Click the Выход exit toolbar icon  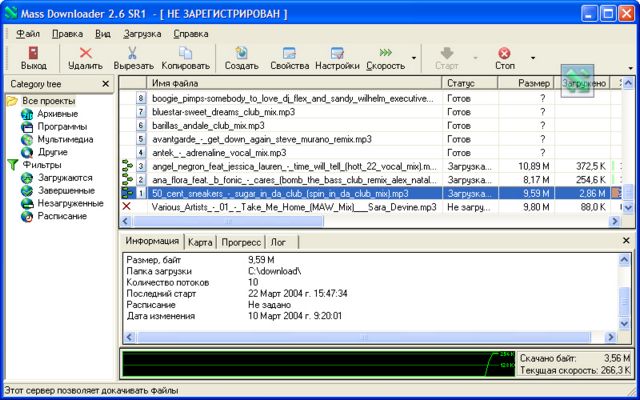33,53
